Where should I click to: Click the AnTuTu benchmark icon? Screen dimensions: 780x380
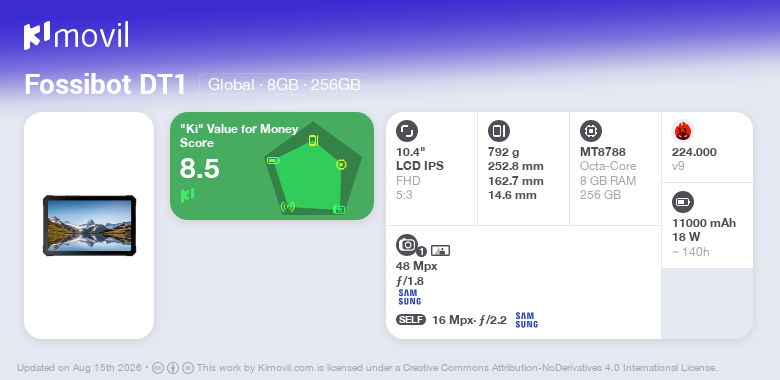coord(683,131)
